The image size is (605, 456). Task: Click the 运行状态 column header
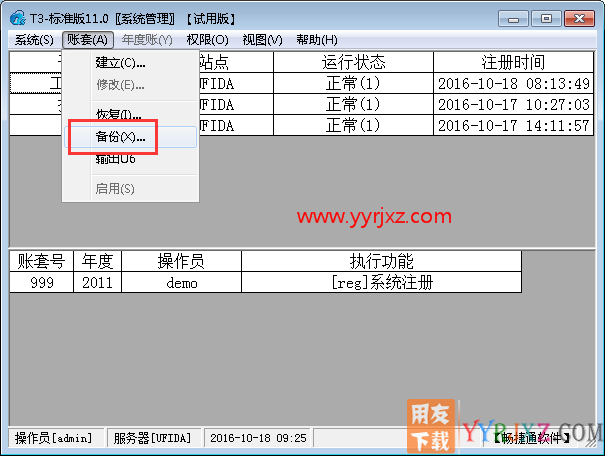(x=353, y=62)
